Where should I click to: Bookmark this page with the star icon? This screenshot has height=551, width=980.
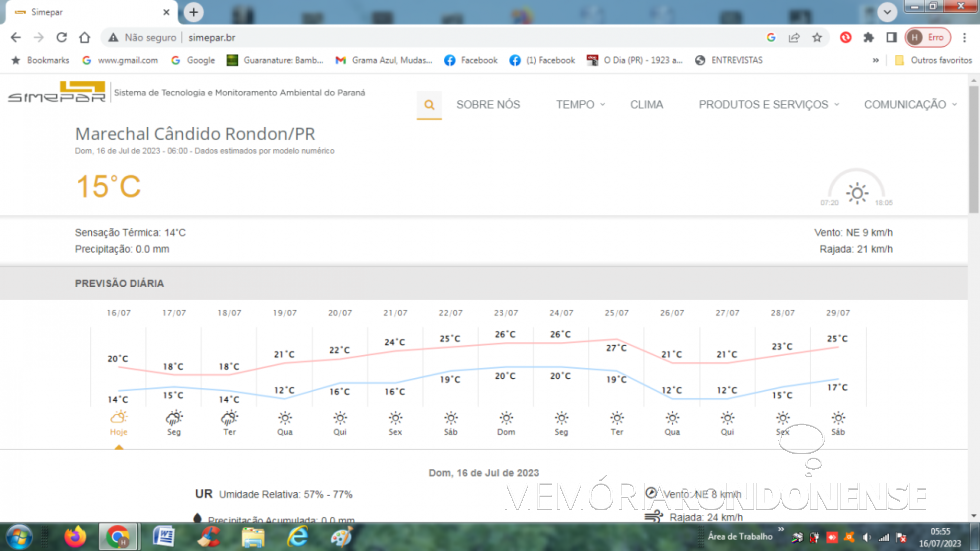817,37
